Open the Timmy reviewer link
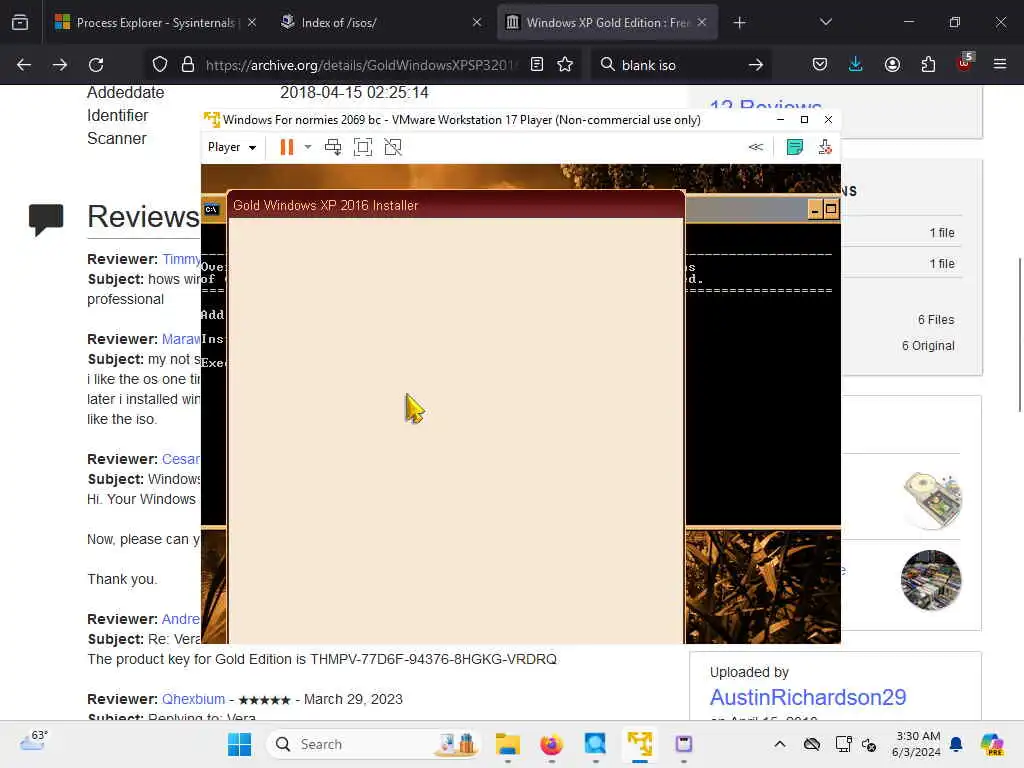 (x=182, y=259)
